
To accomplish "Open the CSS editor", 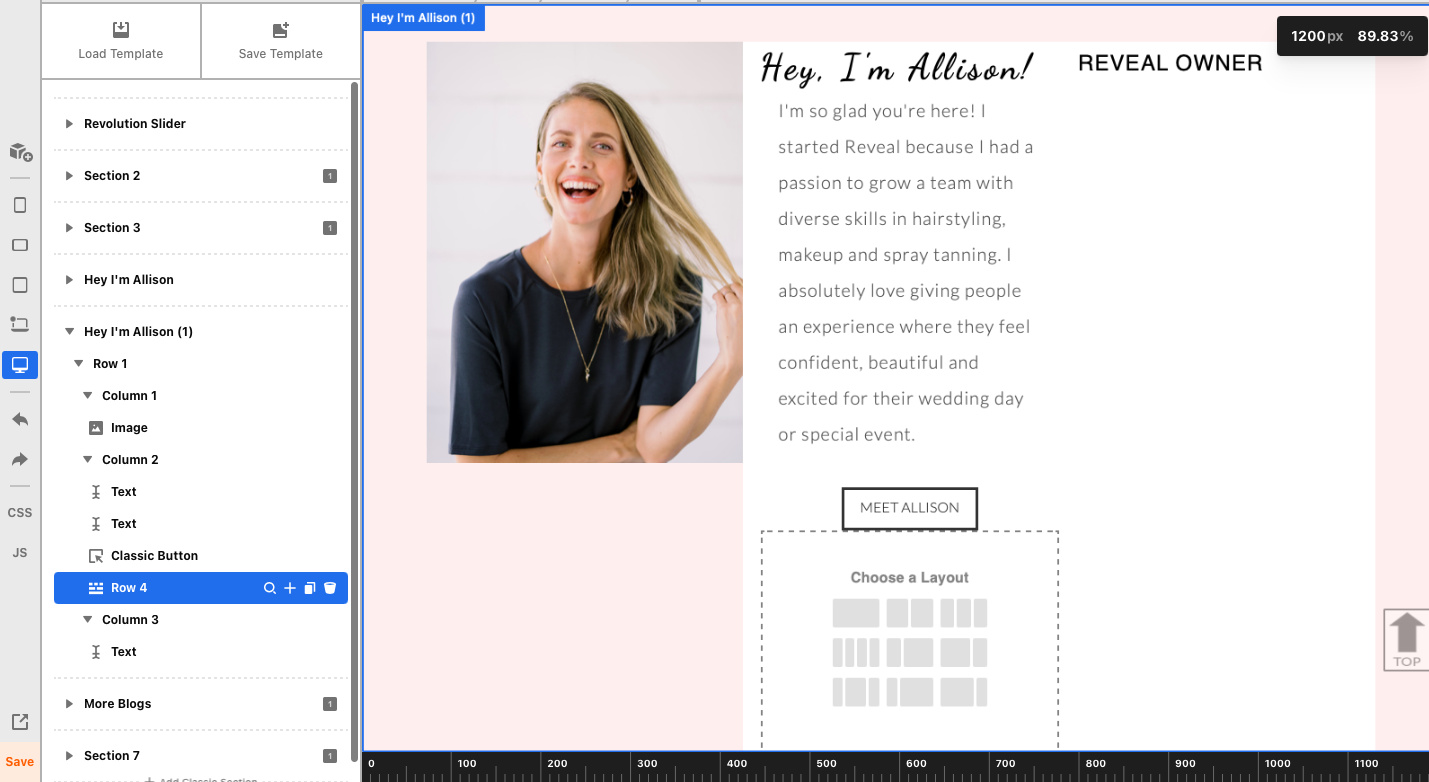I will [x=20, y=513].
